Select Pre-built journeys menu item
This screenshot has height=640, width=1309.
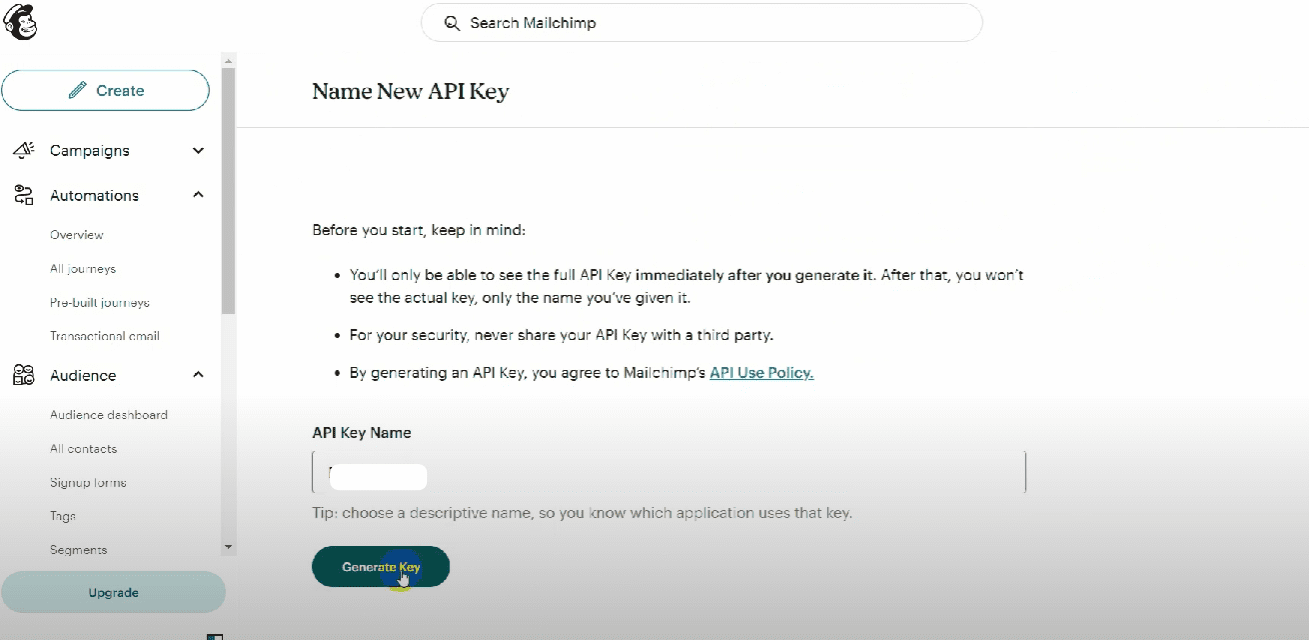click(100, 302)
